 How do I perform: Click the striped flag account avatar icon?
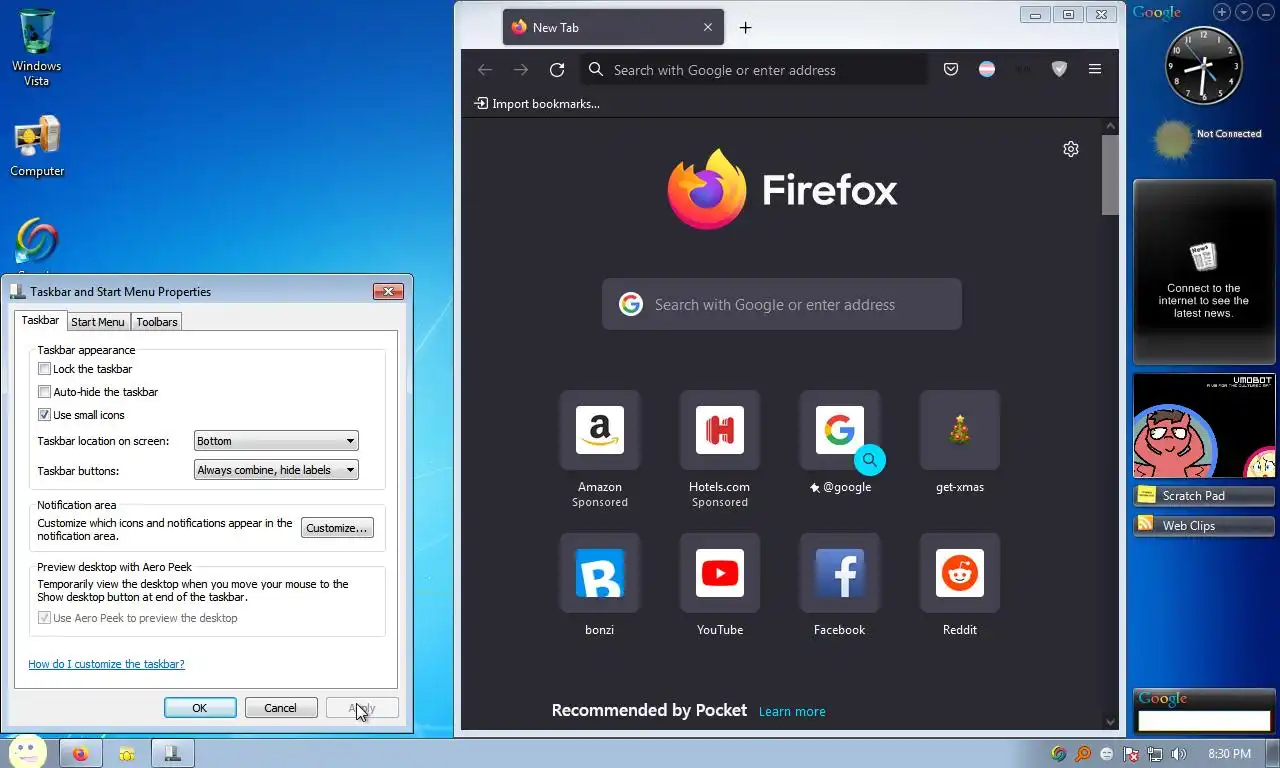coord(987,70)
